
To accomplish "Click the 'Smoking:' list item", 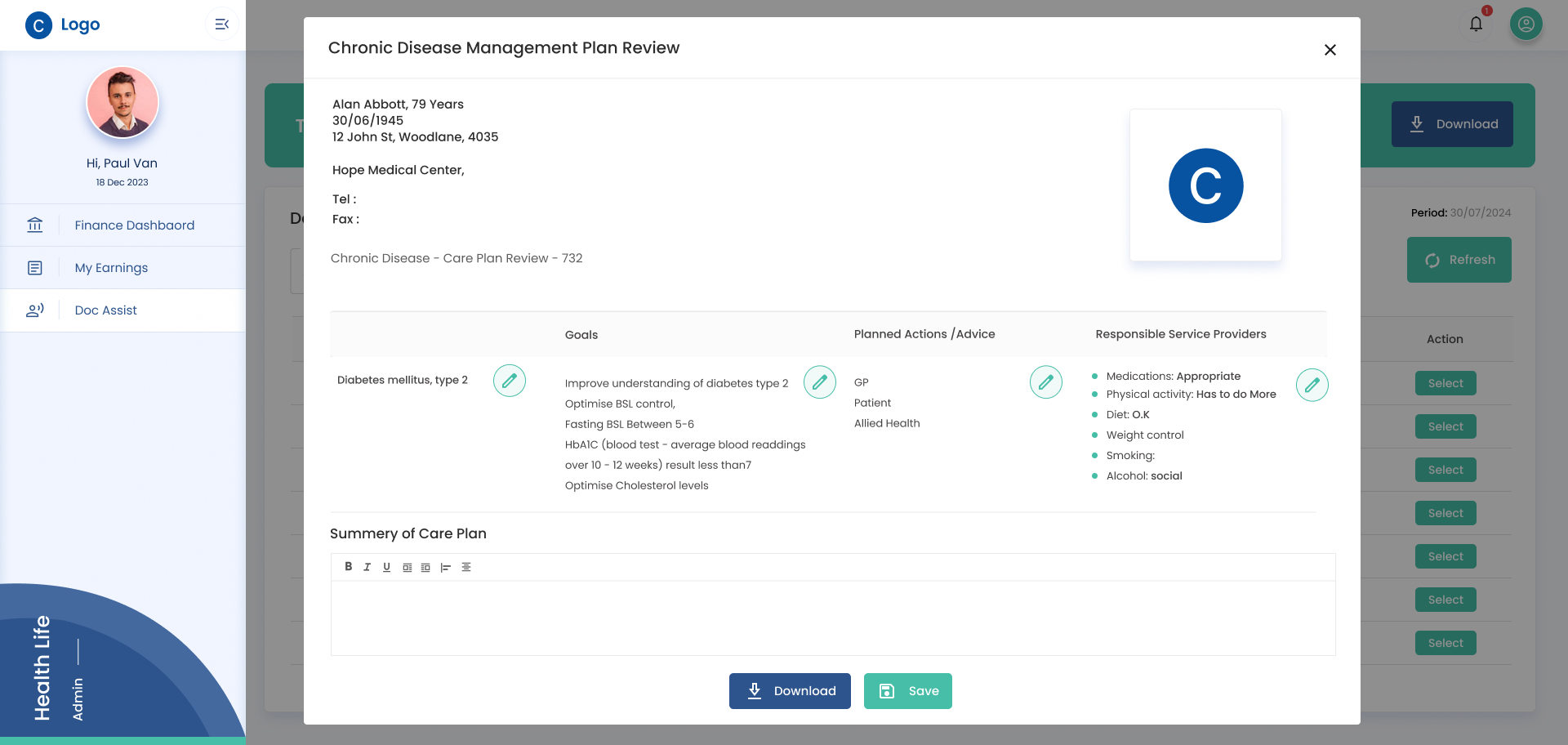I will [x=1130, y=456].
